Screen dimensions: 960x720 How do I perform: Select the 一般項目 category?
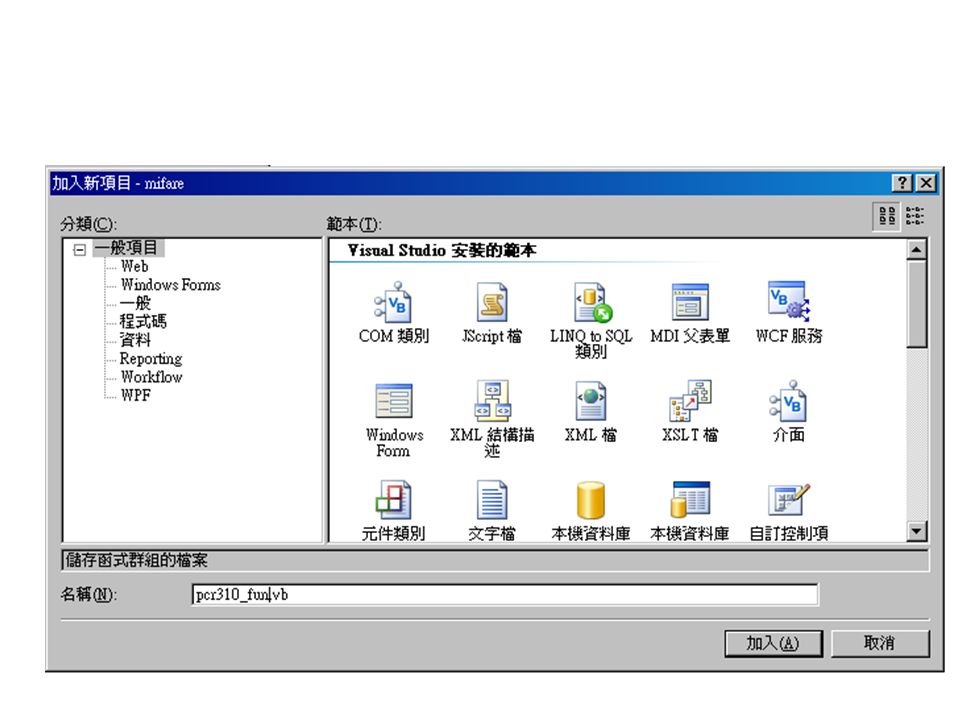(x=127, y=248)
